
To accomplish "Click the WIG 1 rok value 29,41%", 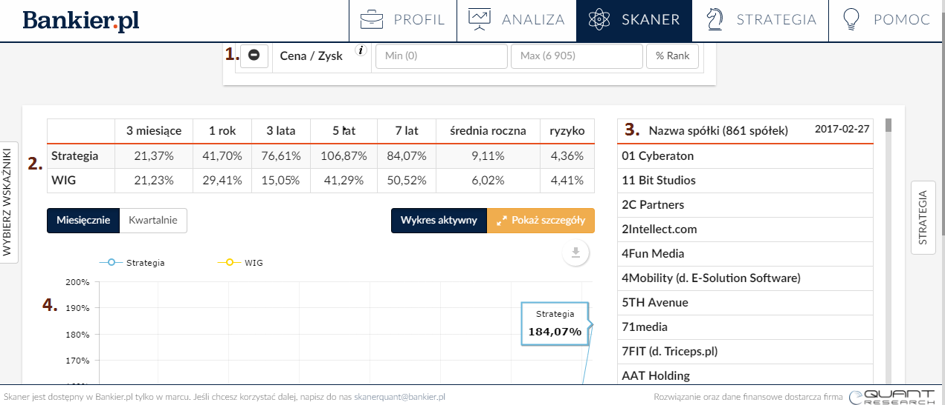I will click(x=222, y=180).
